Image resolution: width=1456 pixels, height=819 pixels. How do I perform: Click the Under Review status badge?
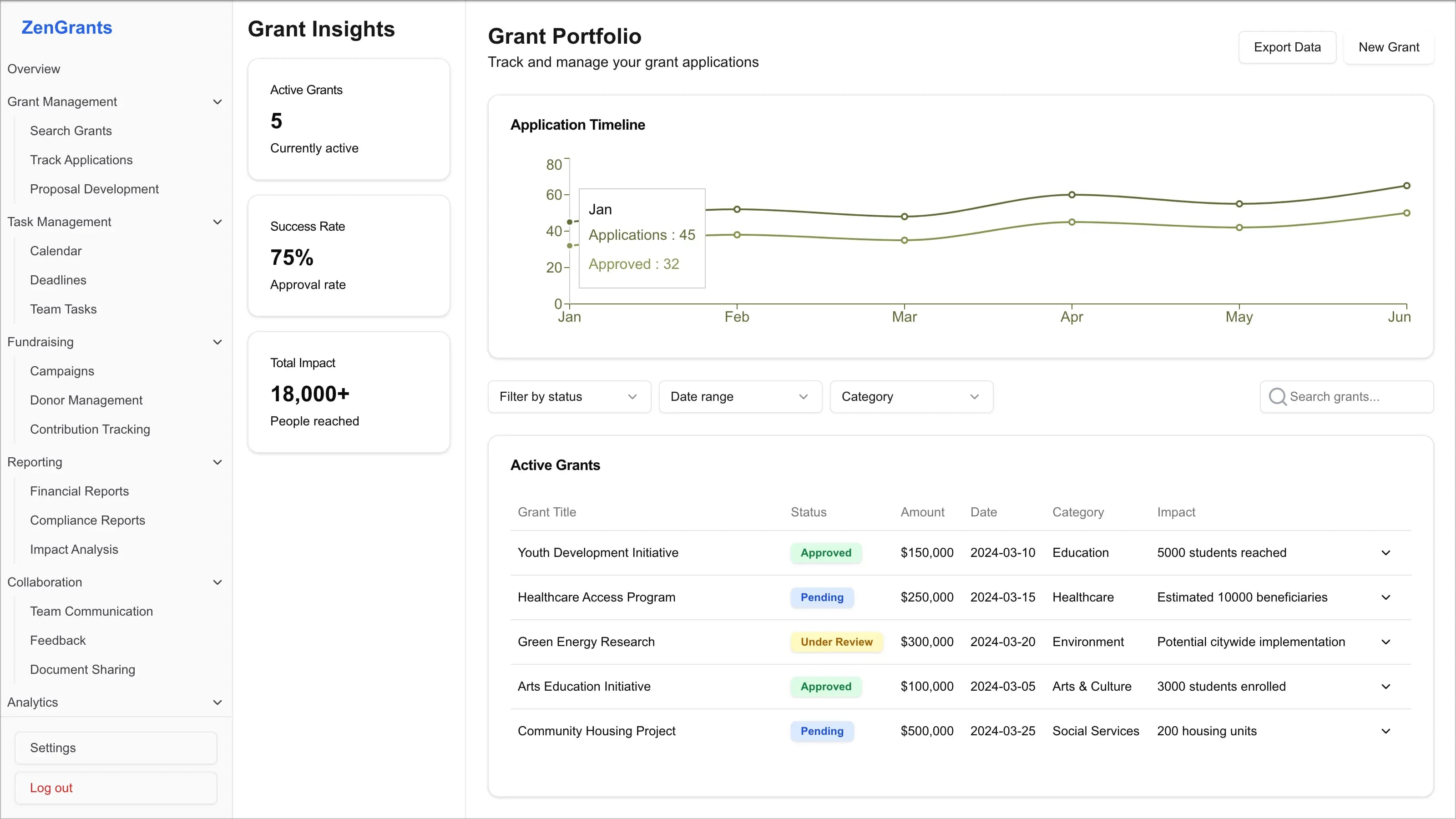coord(837,642)
